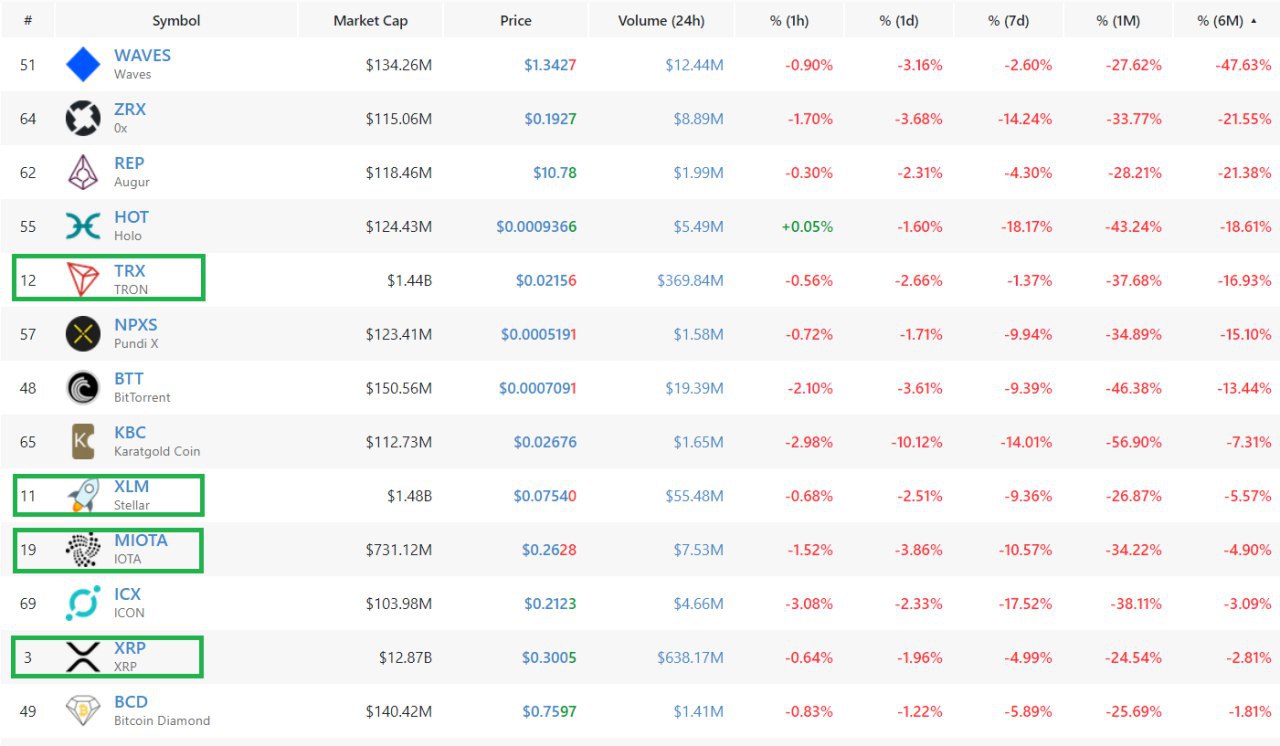
Task: Click the REP Augur coin icon
Action: point(83,173)
